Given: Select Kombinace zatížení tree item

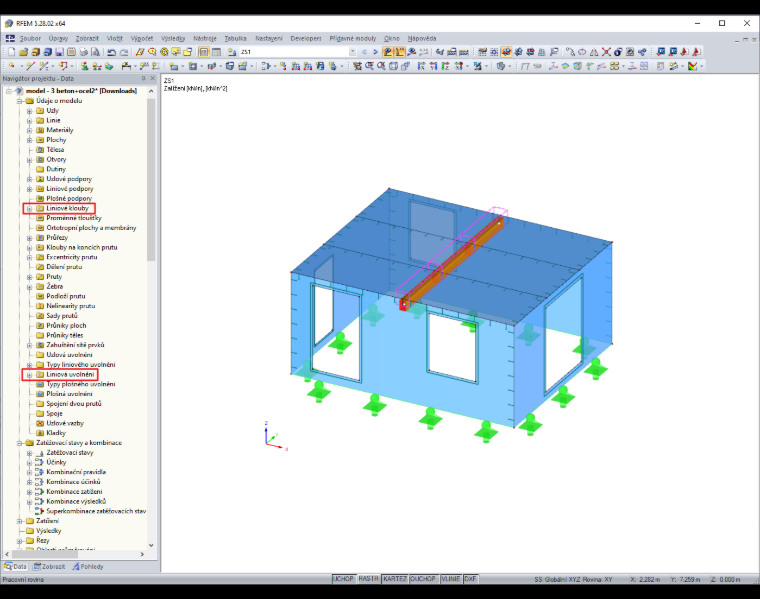Looking at the screenshot, I should (x=74, y=491).
